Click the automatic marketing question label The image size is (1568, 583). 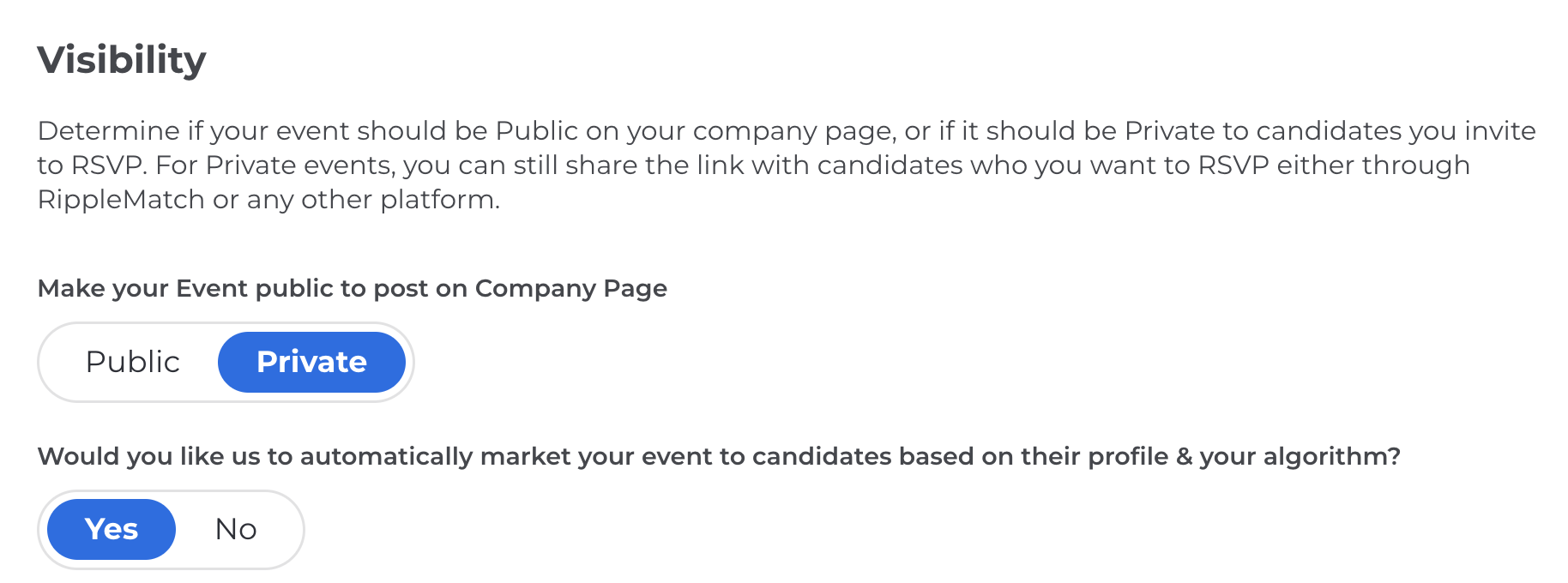tap(718, 456)
